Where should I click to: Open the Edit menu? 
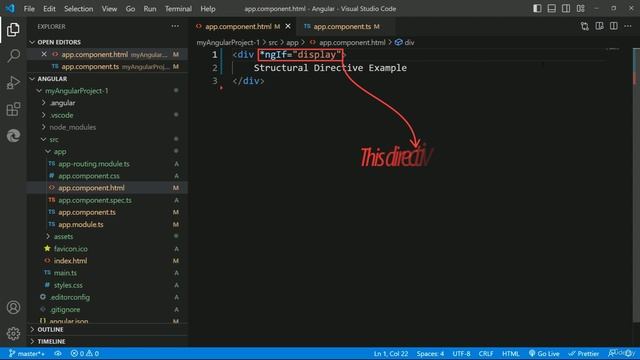(49, 9)
